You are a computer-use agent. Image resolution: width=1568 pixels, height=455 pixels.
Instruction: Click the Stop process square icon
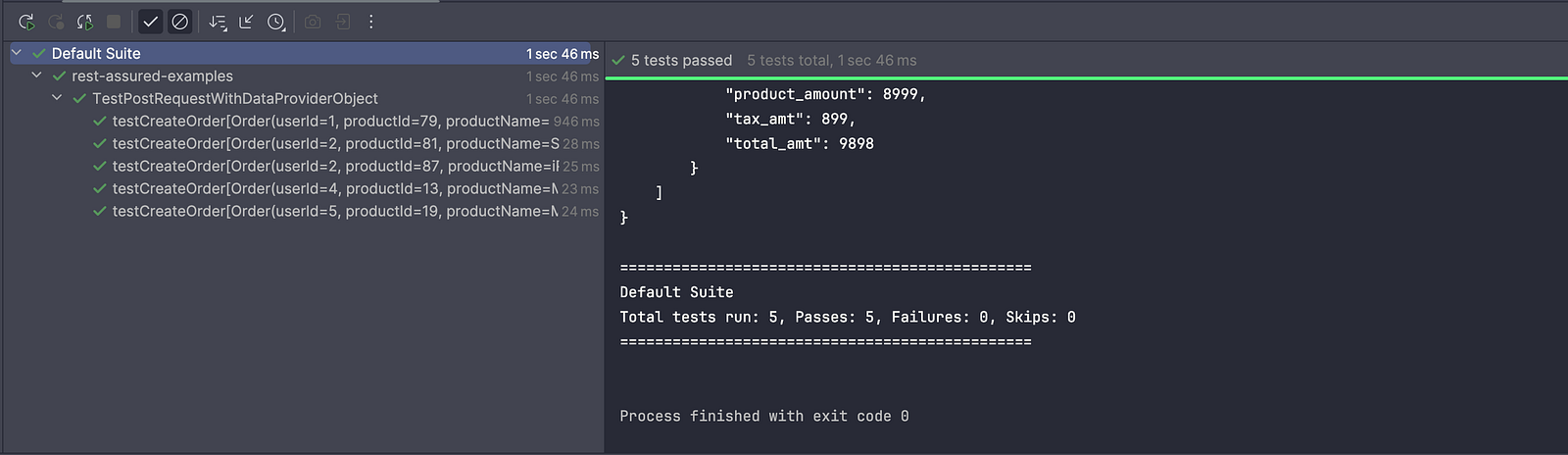[x=114, y=22]
